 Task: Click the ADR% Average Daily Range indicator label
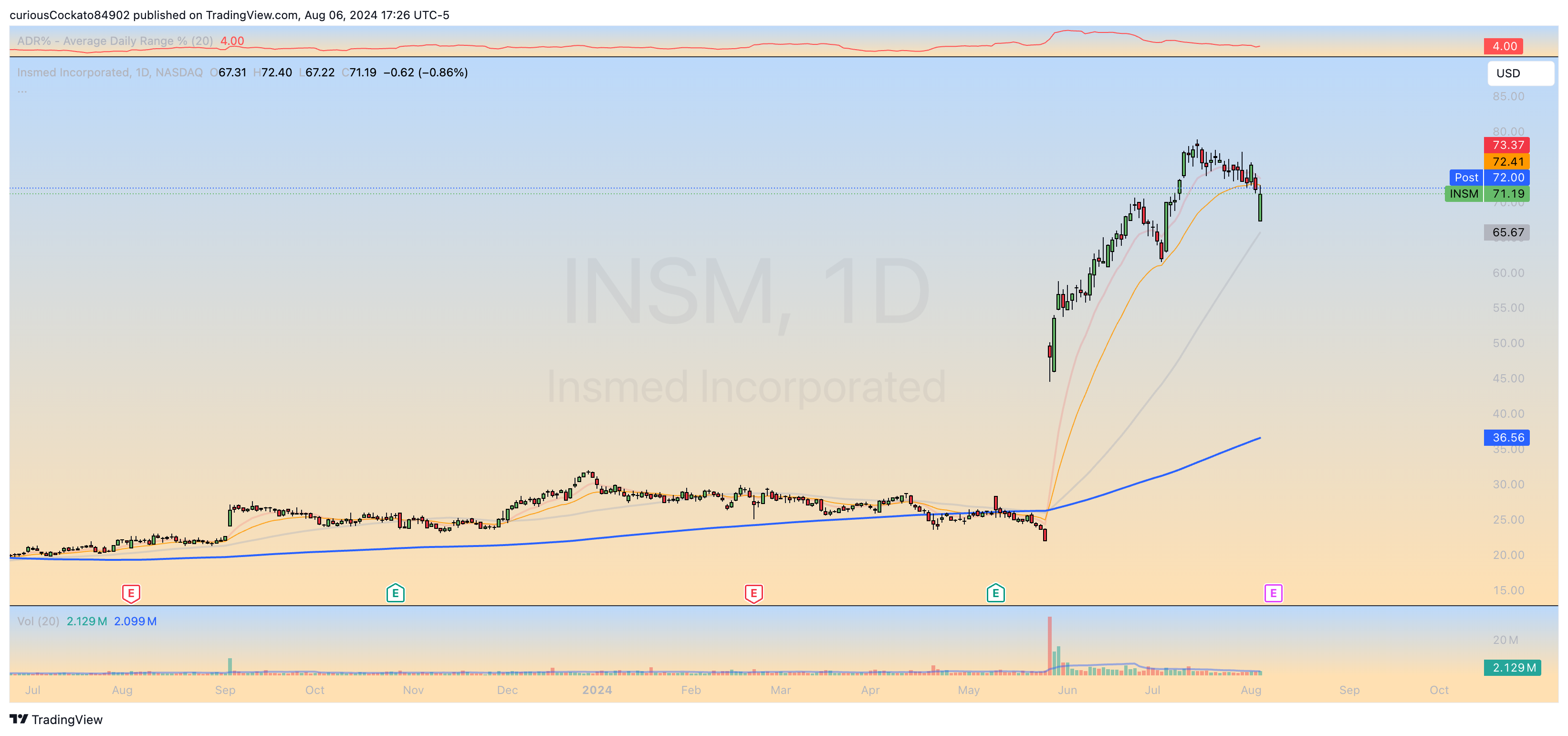point(115,41)
